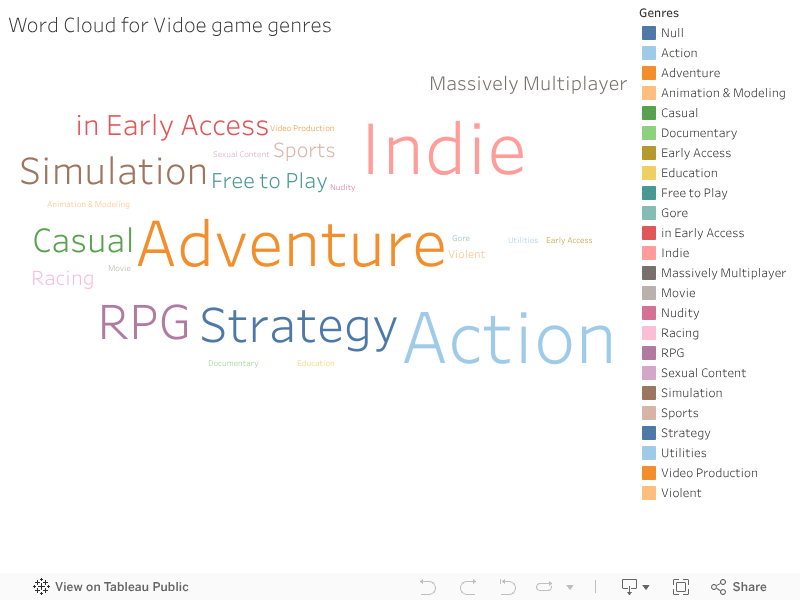The width and height of the screenshot is (800, 600).
Task: Click 'Sexual Content' word in cloud
Action: tap(241, 154)
